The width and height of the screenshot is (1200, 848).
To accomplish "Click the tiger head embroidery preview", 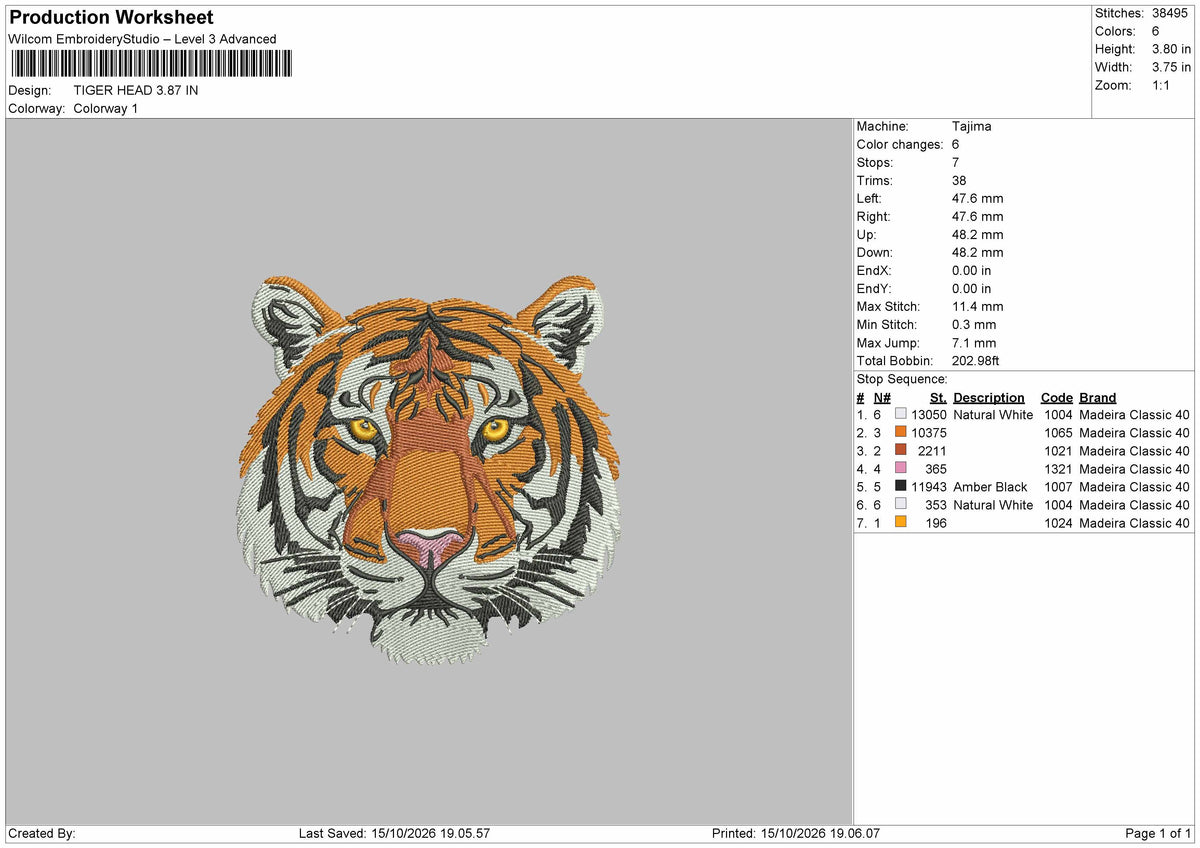I will pos(428,470).
